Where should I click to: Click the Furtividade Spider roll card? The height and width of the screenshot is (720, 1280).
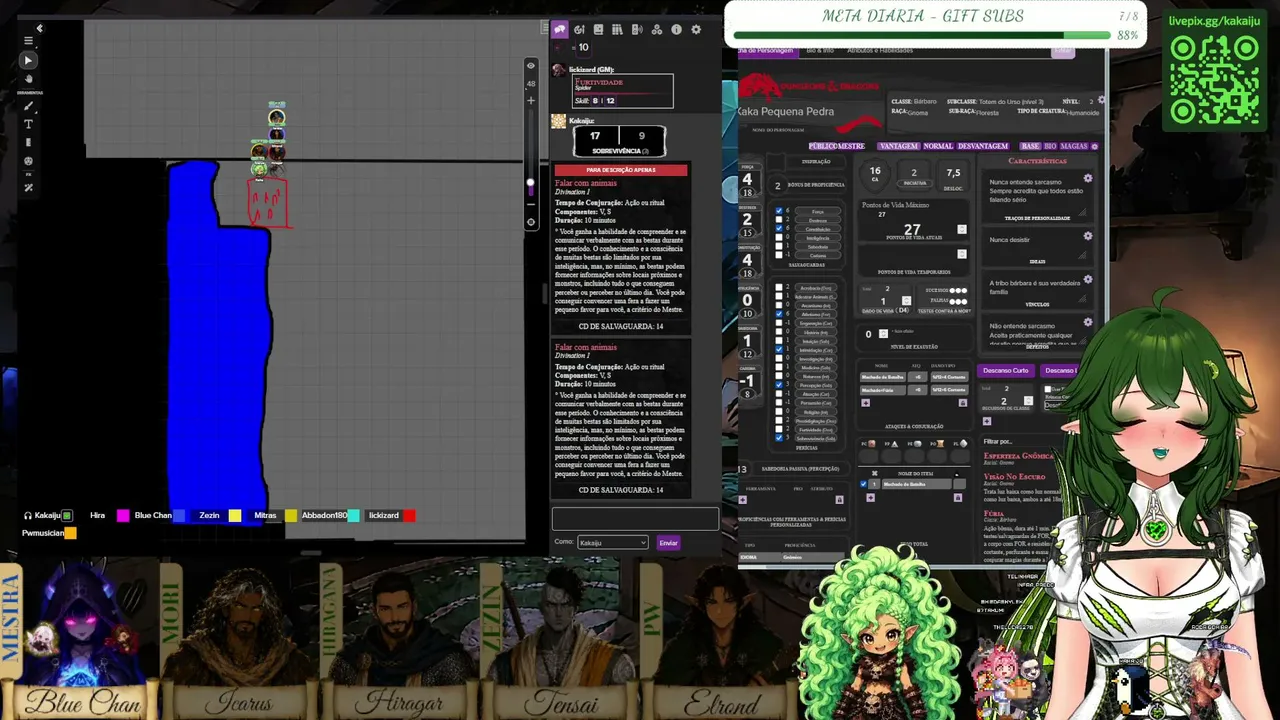(622, 91)
